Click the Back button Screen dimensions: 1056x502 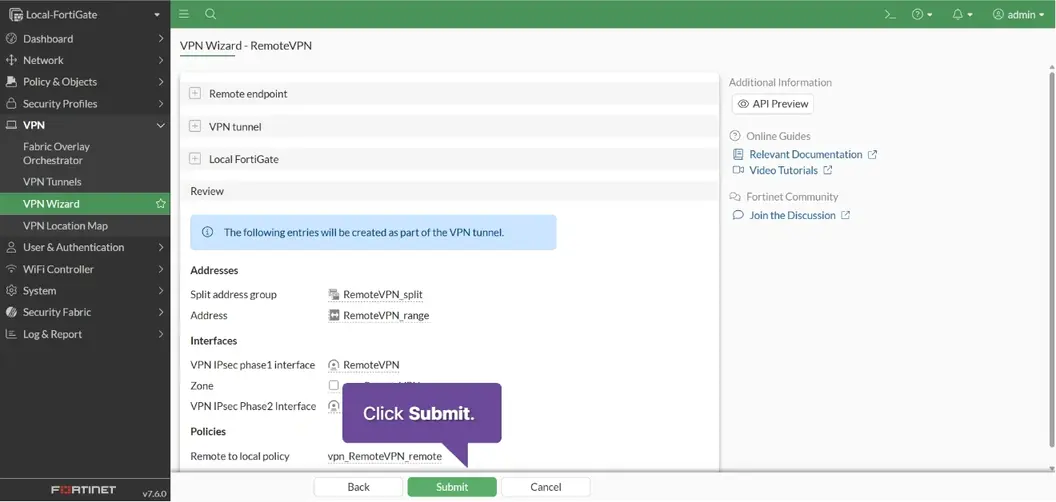(x=359, y=487)
